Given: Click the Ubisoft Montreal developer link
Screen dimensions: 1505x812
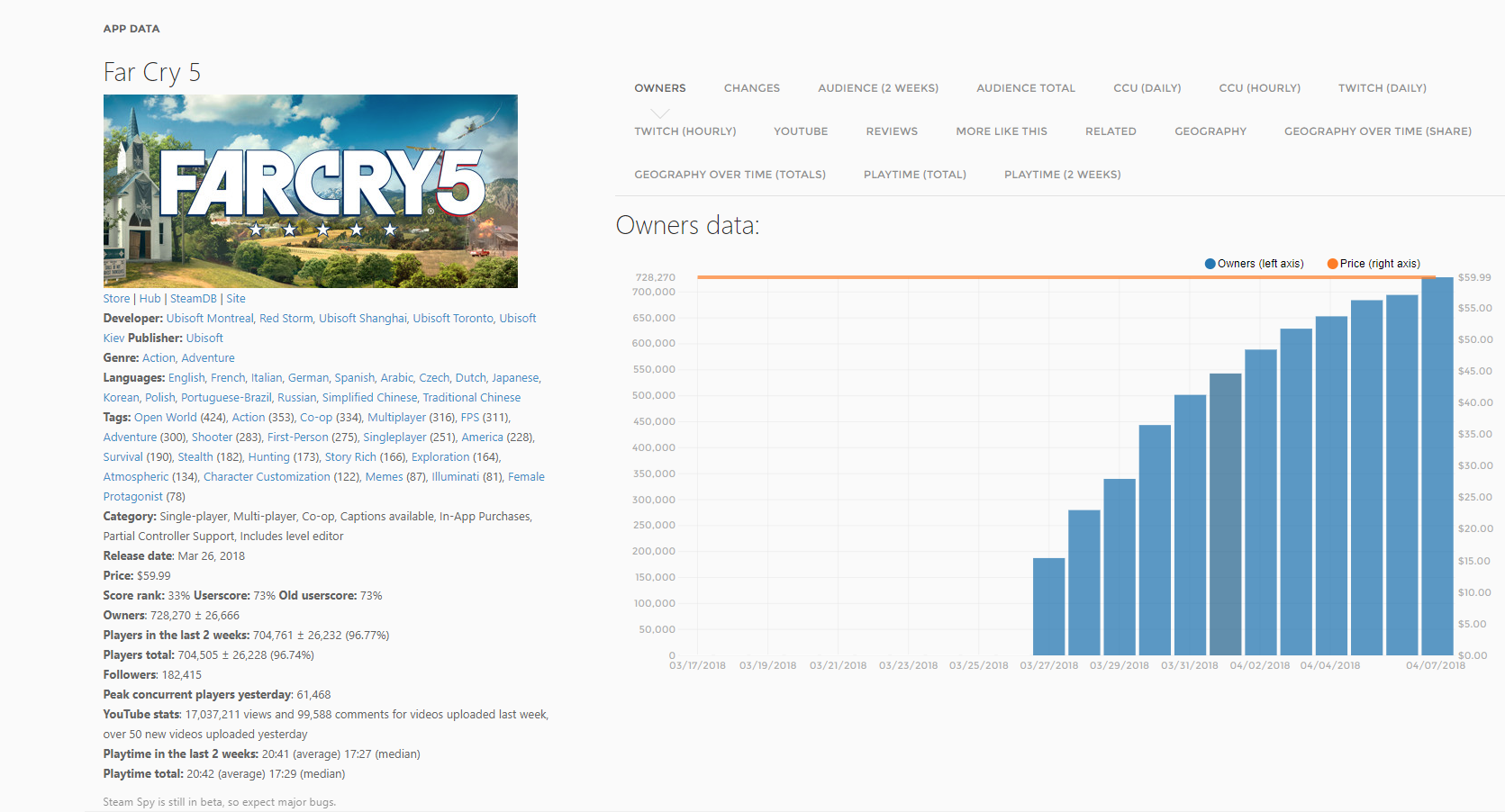Looking at the screenshot, I should (210, 319).
